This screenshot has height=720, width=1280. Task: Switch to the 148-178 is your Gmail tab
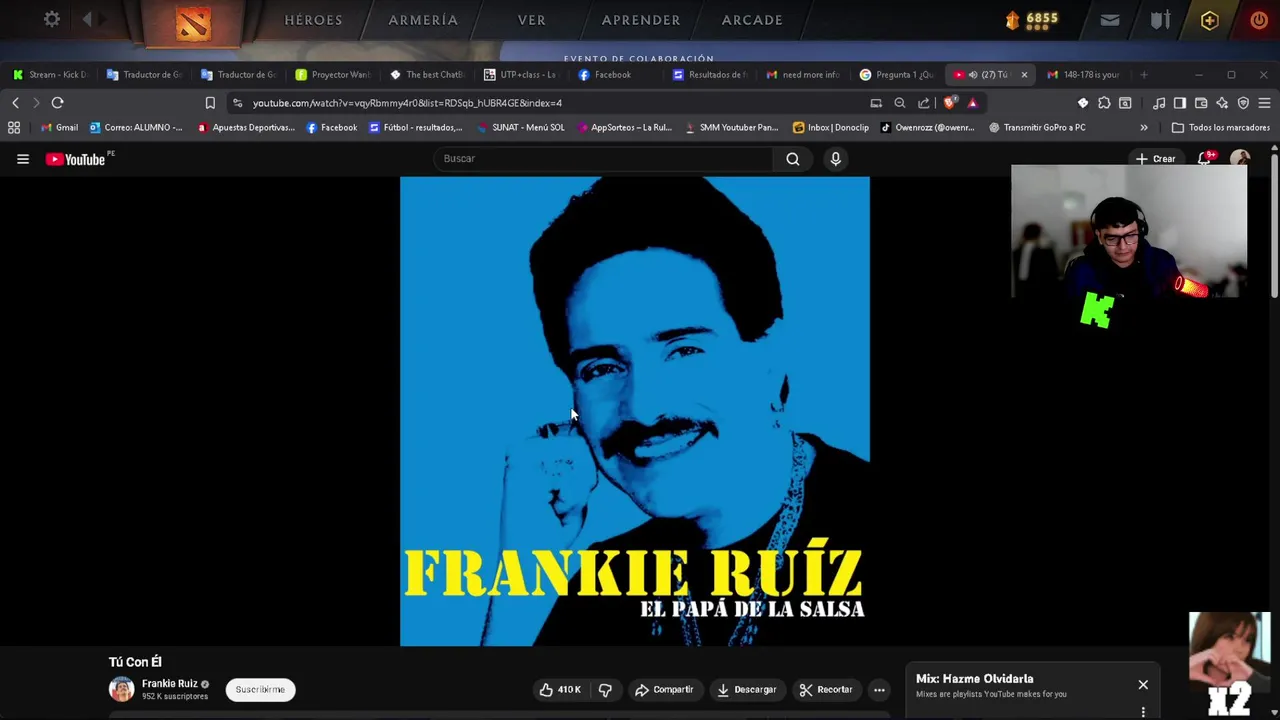click(1085, 74)
